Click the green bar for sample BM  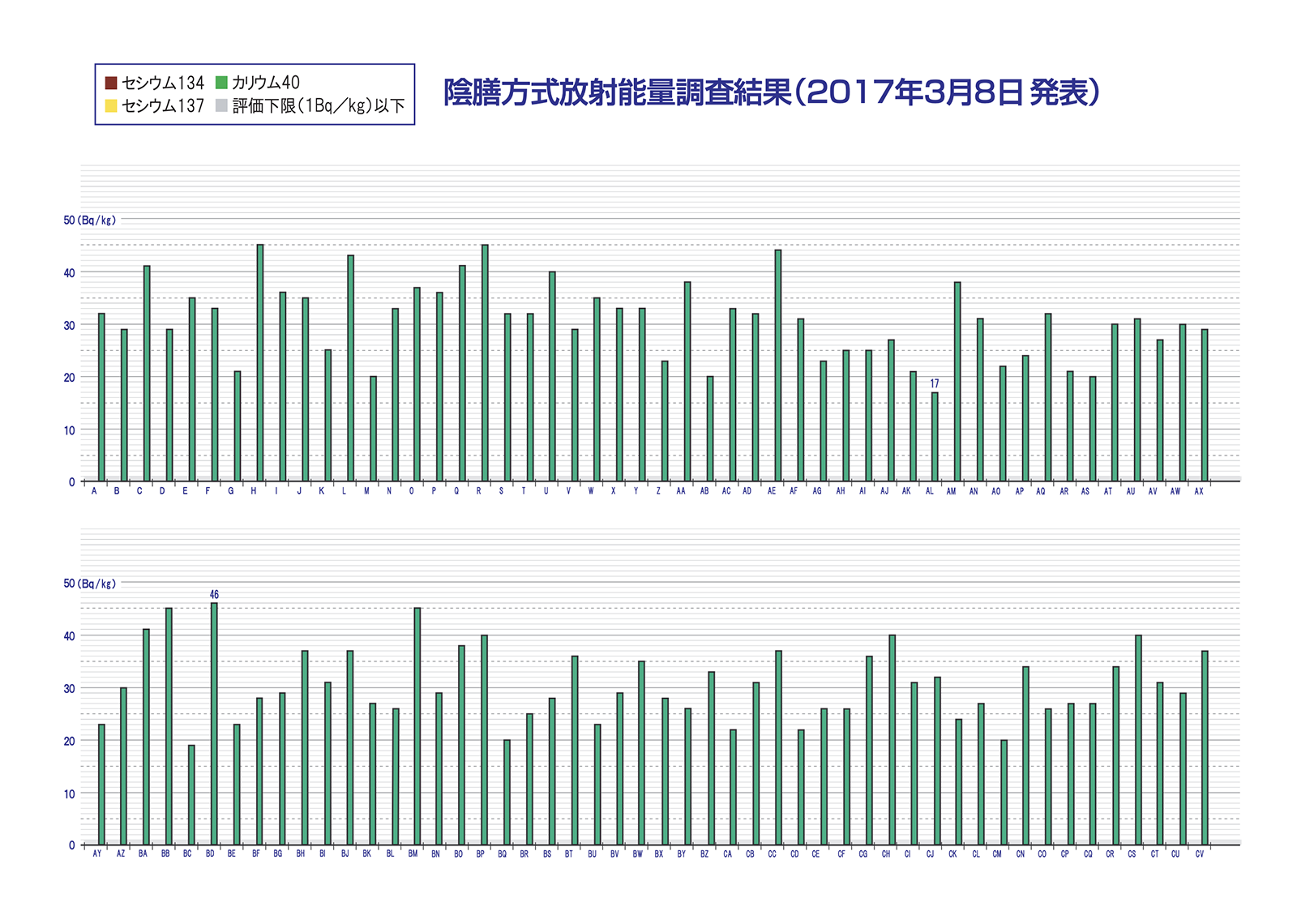pos(417,726)
